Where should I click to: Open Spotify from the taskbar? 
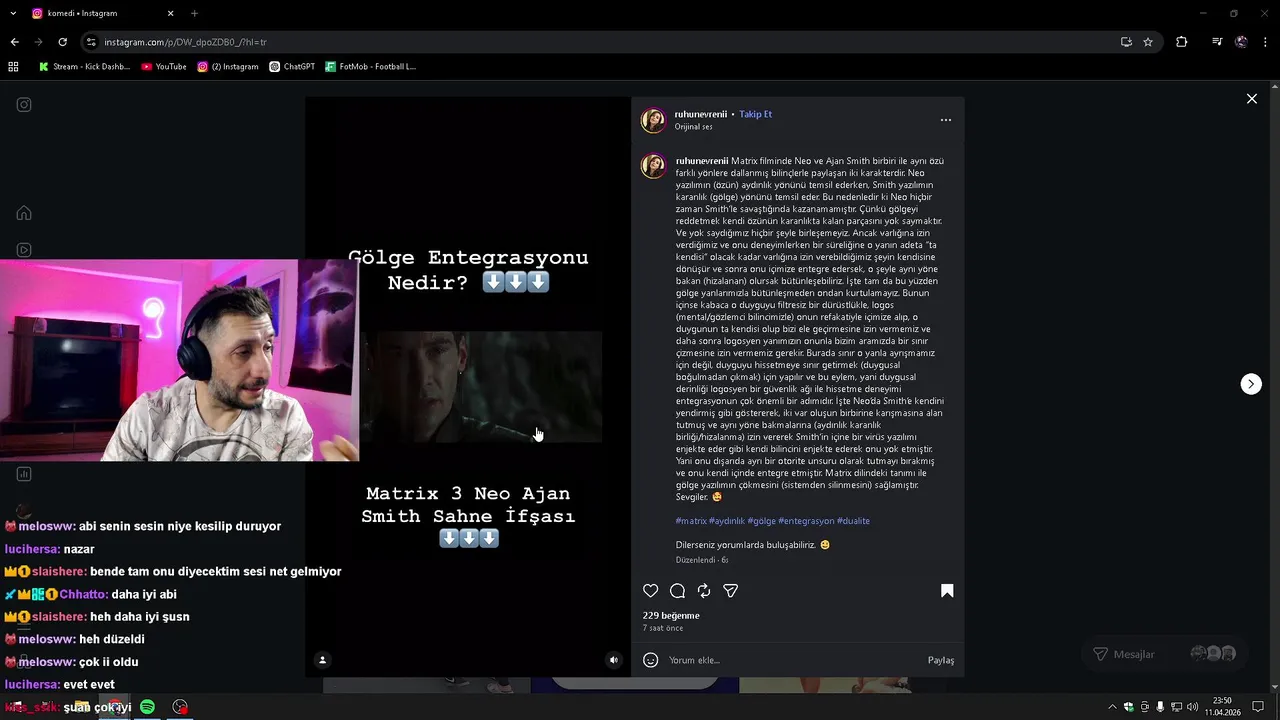[x=147, y=707]
